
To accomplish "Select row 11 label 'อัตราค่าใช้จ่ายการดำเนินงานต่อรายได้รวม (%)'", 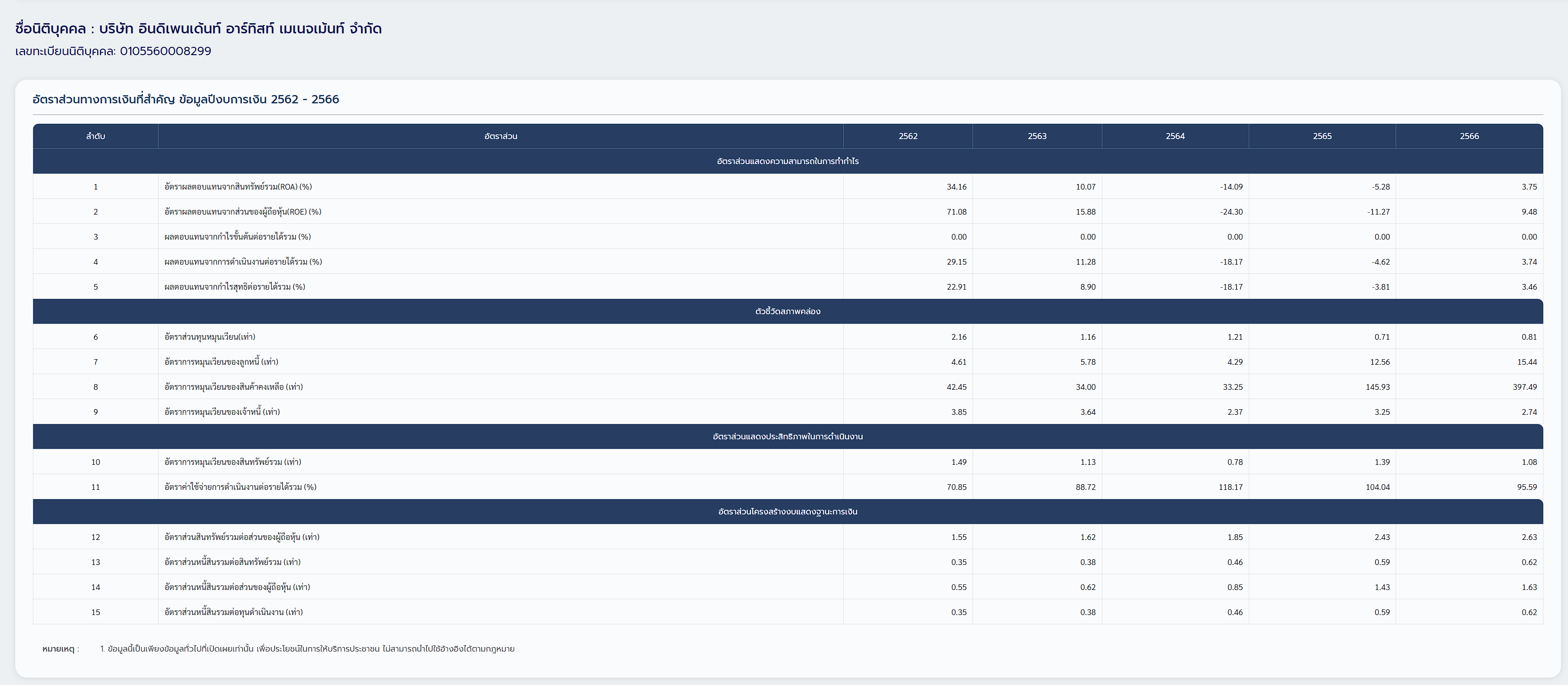I will 240,487.
